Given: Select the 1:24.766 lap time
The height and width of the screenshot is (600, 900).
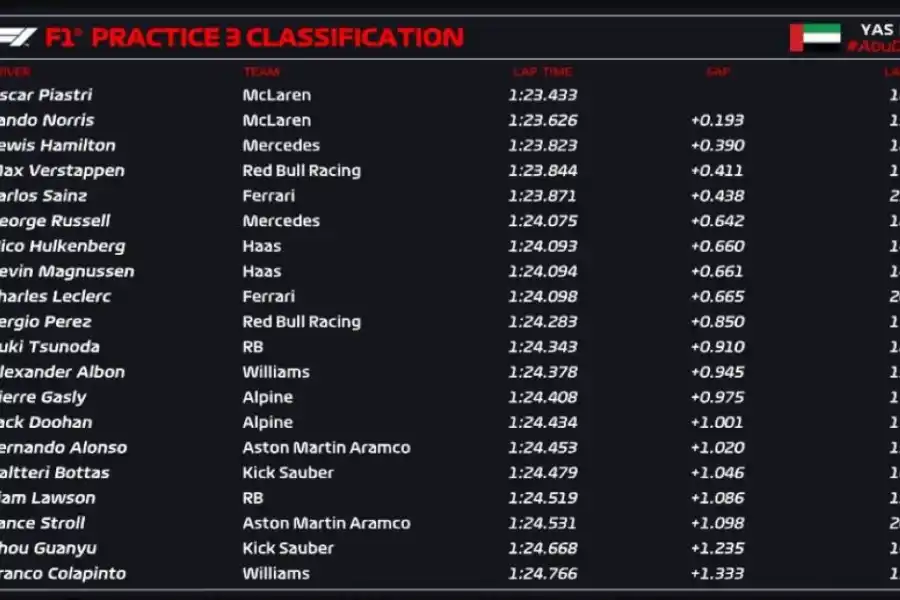Looking at the screenshot, I should click(542, 574).
